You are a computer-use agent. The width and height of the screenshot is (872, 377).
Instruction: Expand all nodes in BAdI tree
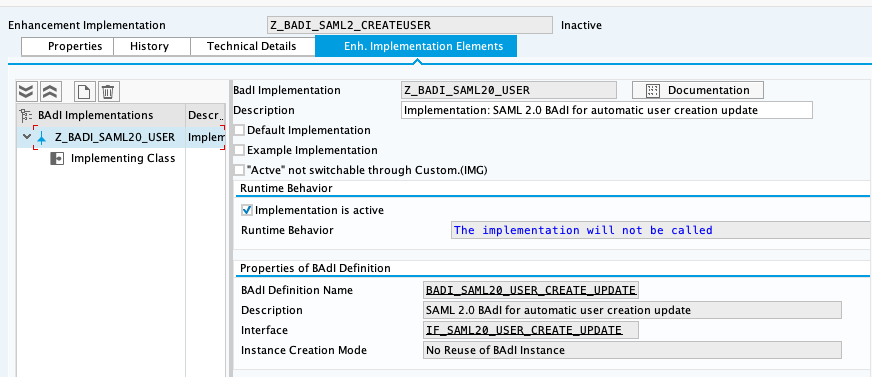pyautogui.click(x=26, y=91)
